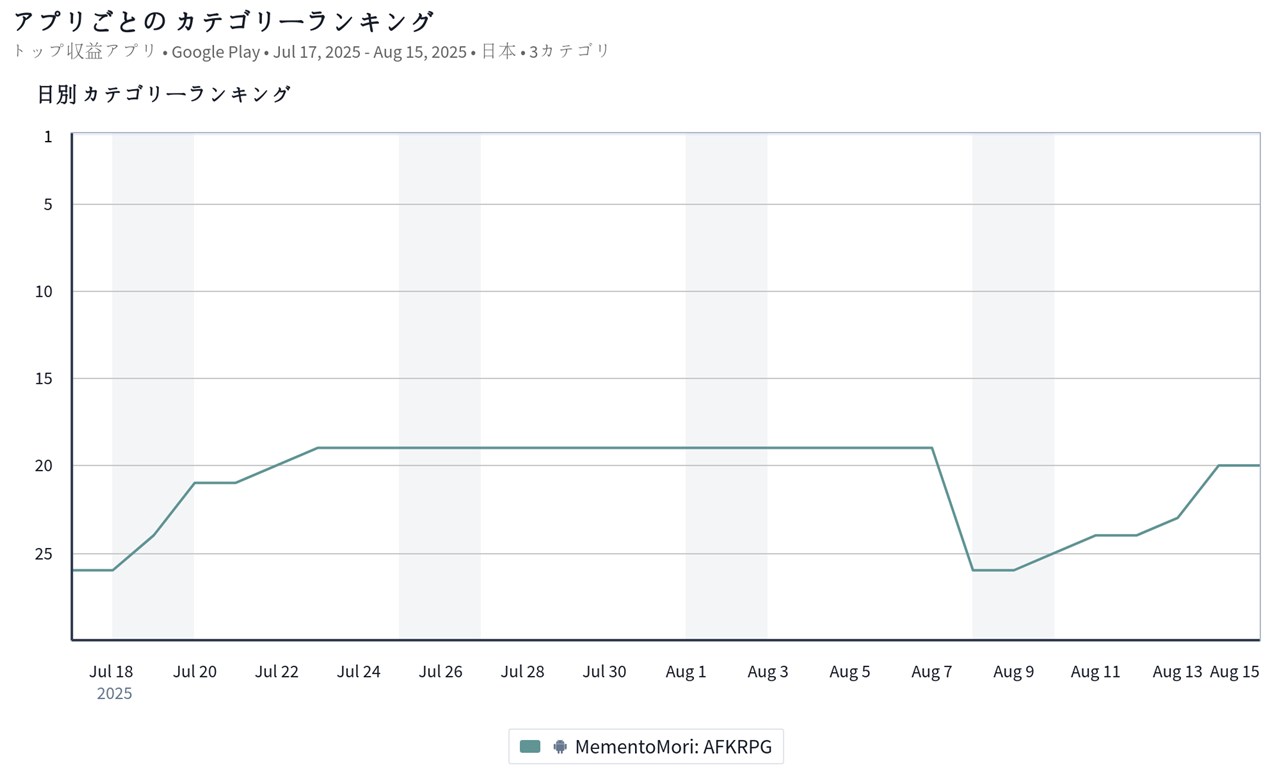This screenshot has width=1280, height=768.
Task: Select the Jul 24 date label
Action: 358,671
